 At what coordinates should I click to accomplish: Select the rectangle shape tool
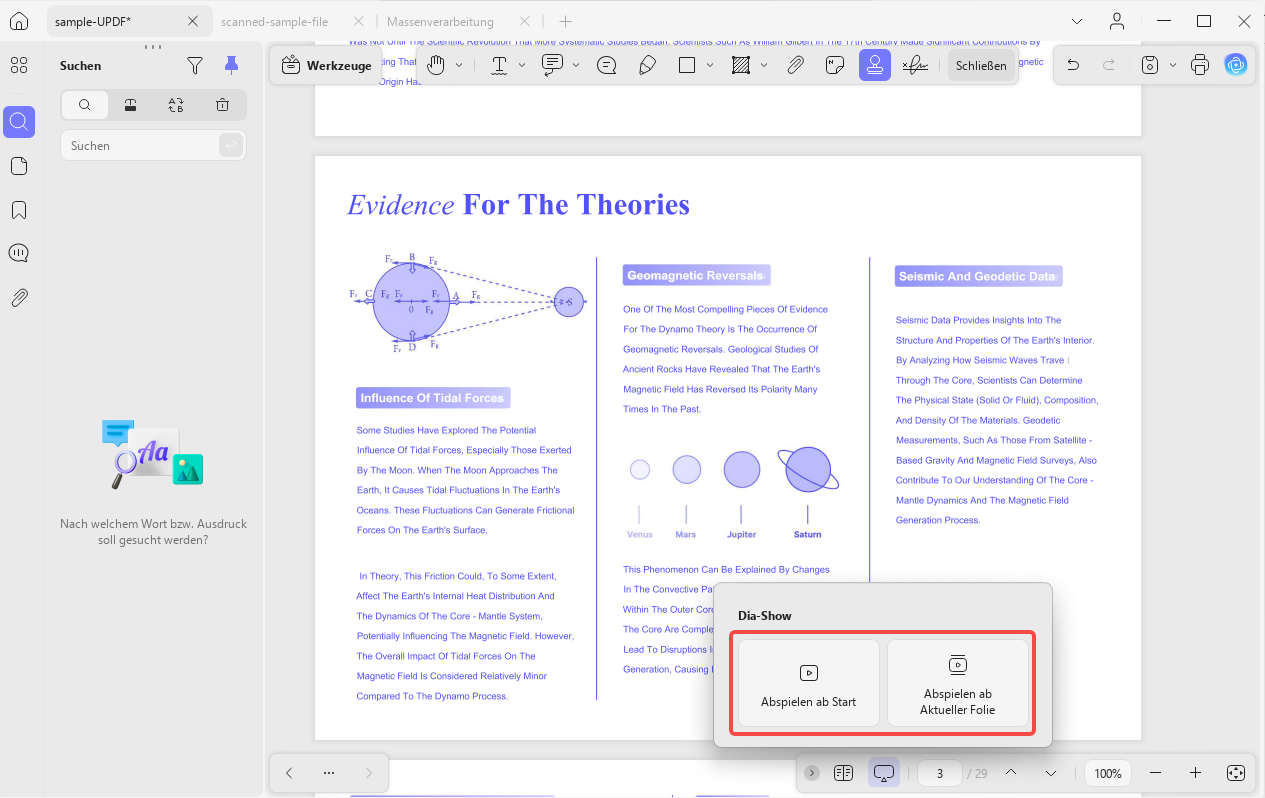tap(687, 65)
